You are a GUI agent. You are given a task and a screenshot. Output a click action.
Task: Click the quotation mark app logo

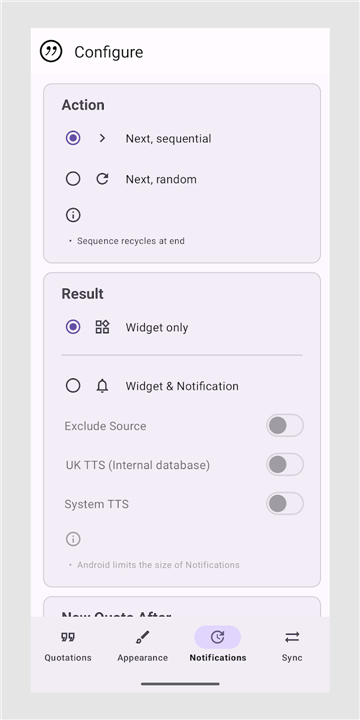coord(51,51)
